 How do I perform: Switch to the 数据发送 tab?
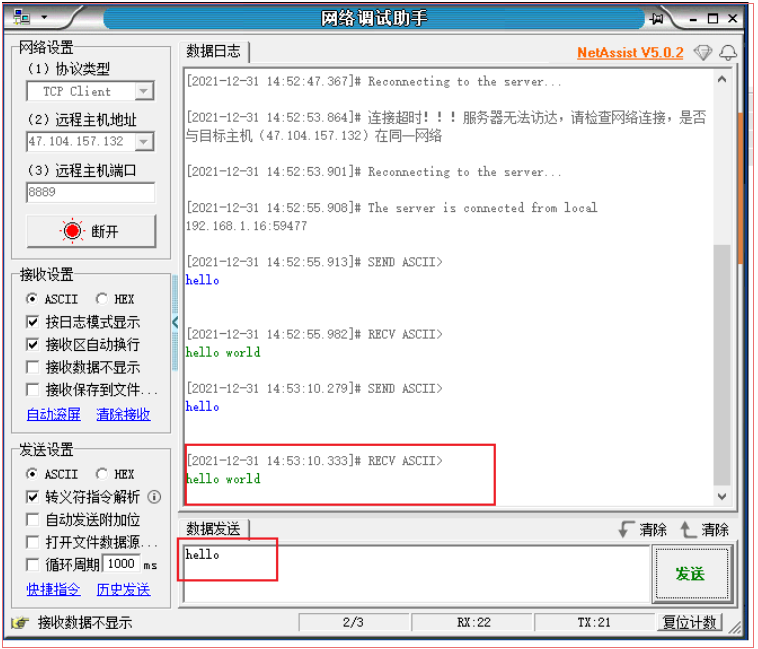coord(214,529)
